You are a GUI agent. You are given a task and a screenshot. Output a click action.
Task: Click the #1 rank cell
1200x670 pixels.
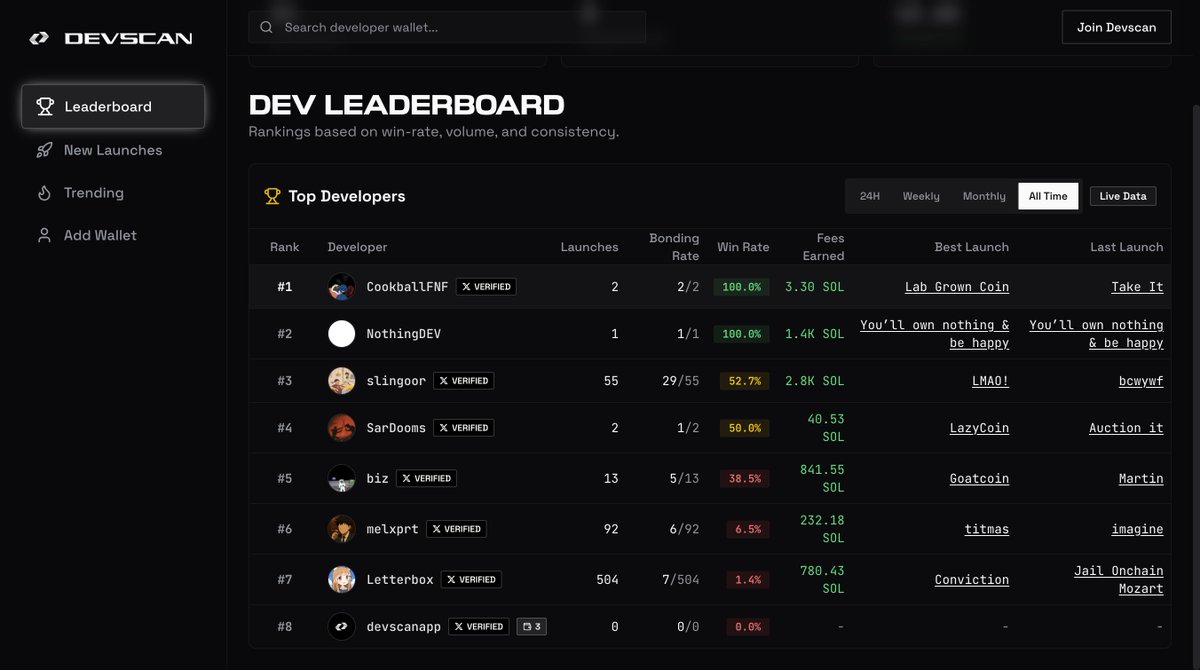tap(285, 287)
